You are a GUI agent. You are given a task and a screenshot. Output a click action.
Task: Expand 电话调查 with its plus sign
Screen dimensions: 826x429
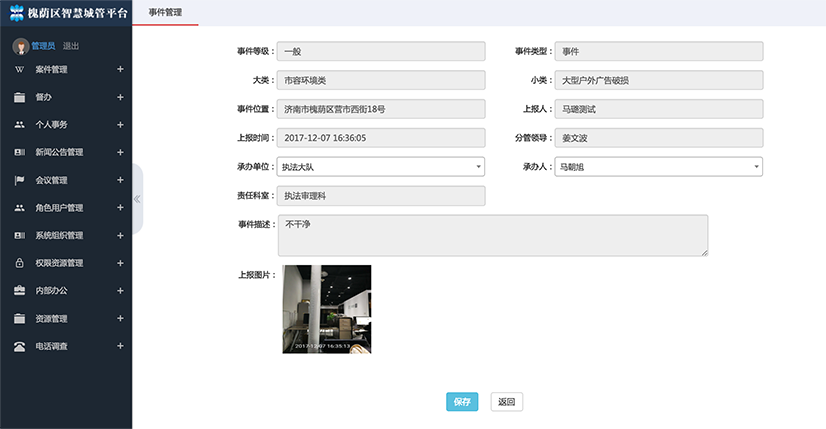pyautogui.click(x=120, y=346)
